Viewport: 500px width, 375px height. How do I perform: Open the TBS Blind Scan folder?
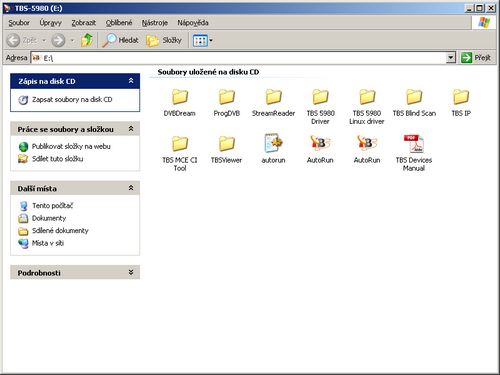(414, 103)
